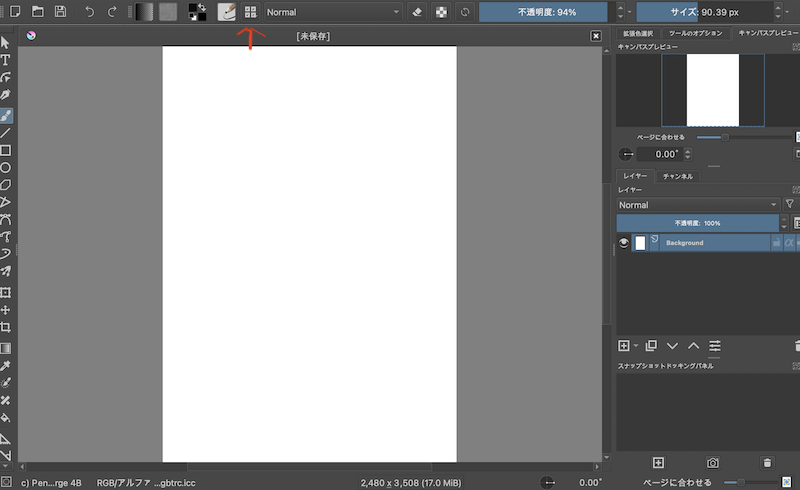Click the Undo arrow icon
This screenshot has height=490, width=800.
90,12
